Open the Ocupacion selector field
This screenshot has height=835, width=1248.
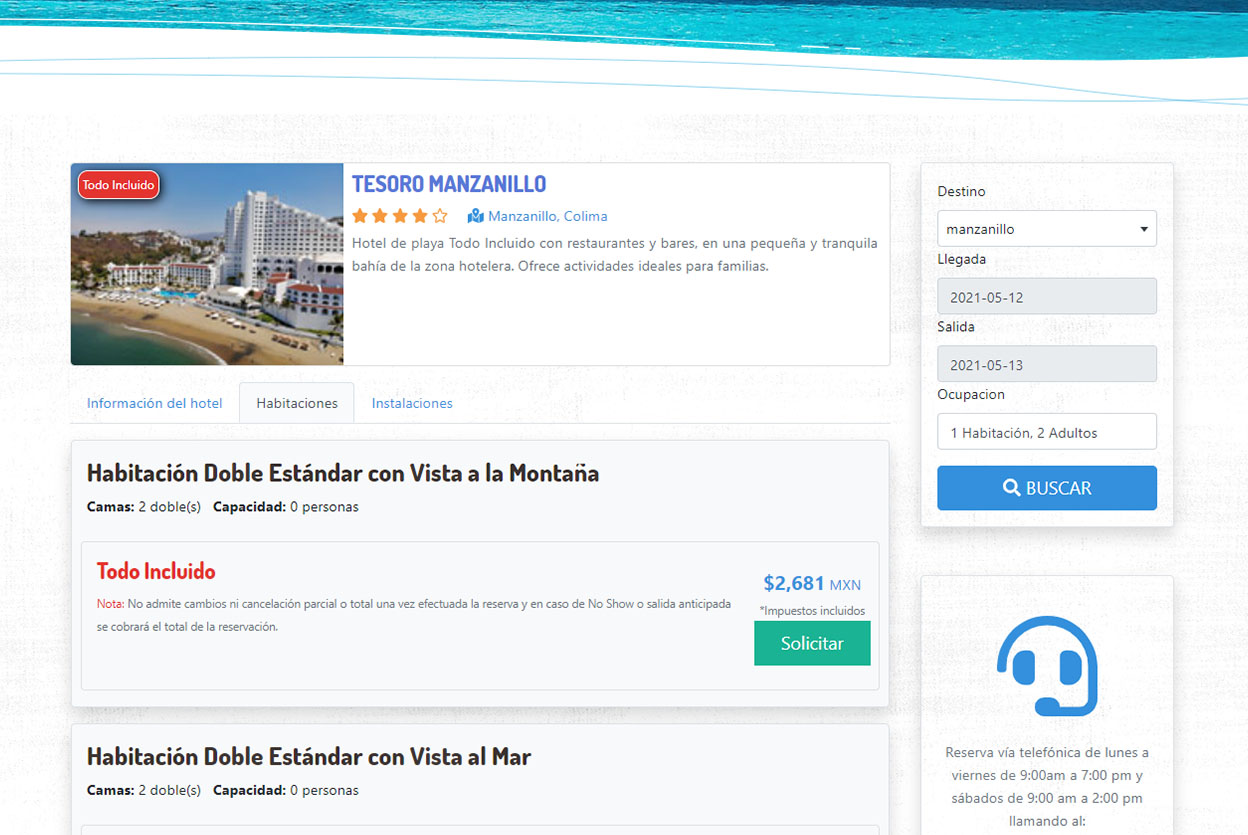(1046, 432)
